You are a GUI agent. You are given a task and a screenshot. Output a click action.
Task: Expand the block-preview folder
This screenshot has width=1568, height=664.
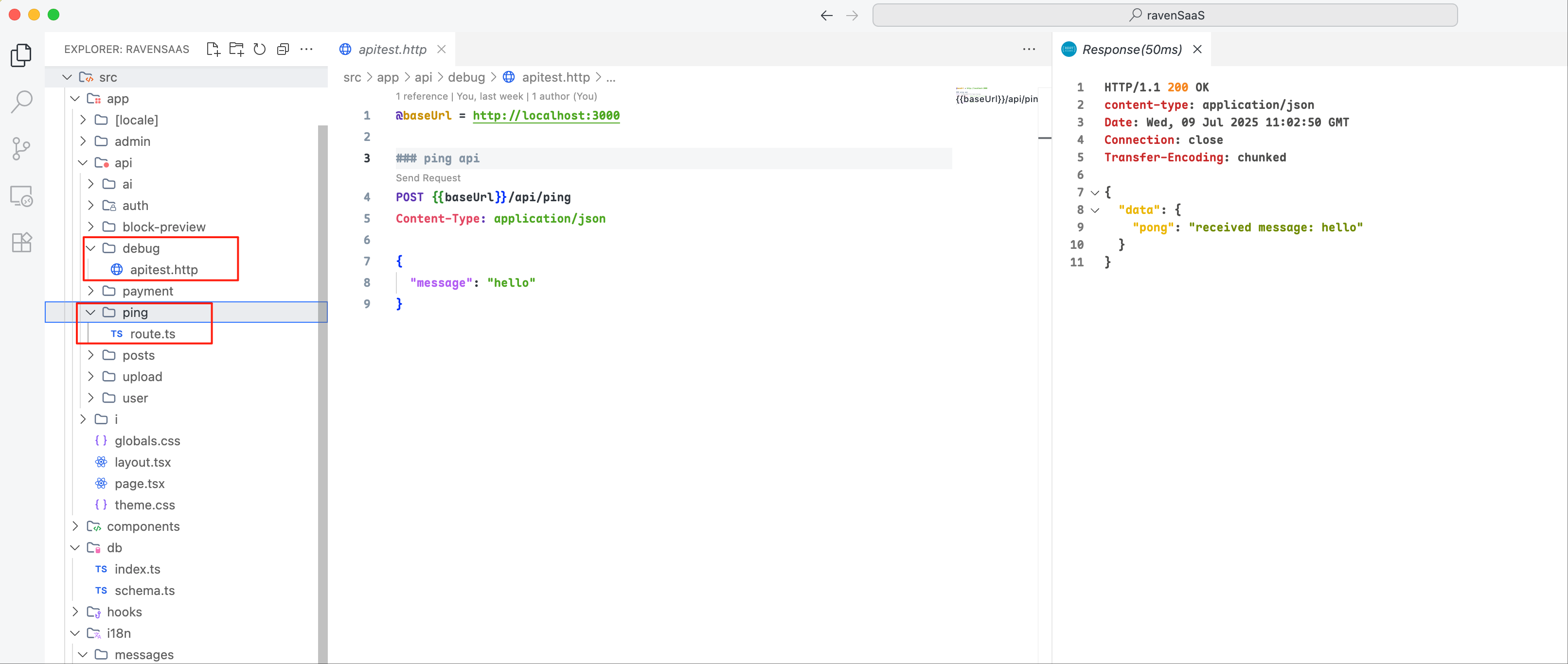[x=91, y=227]
